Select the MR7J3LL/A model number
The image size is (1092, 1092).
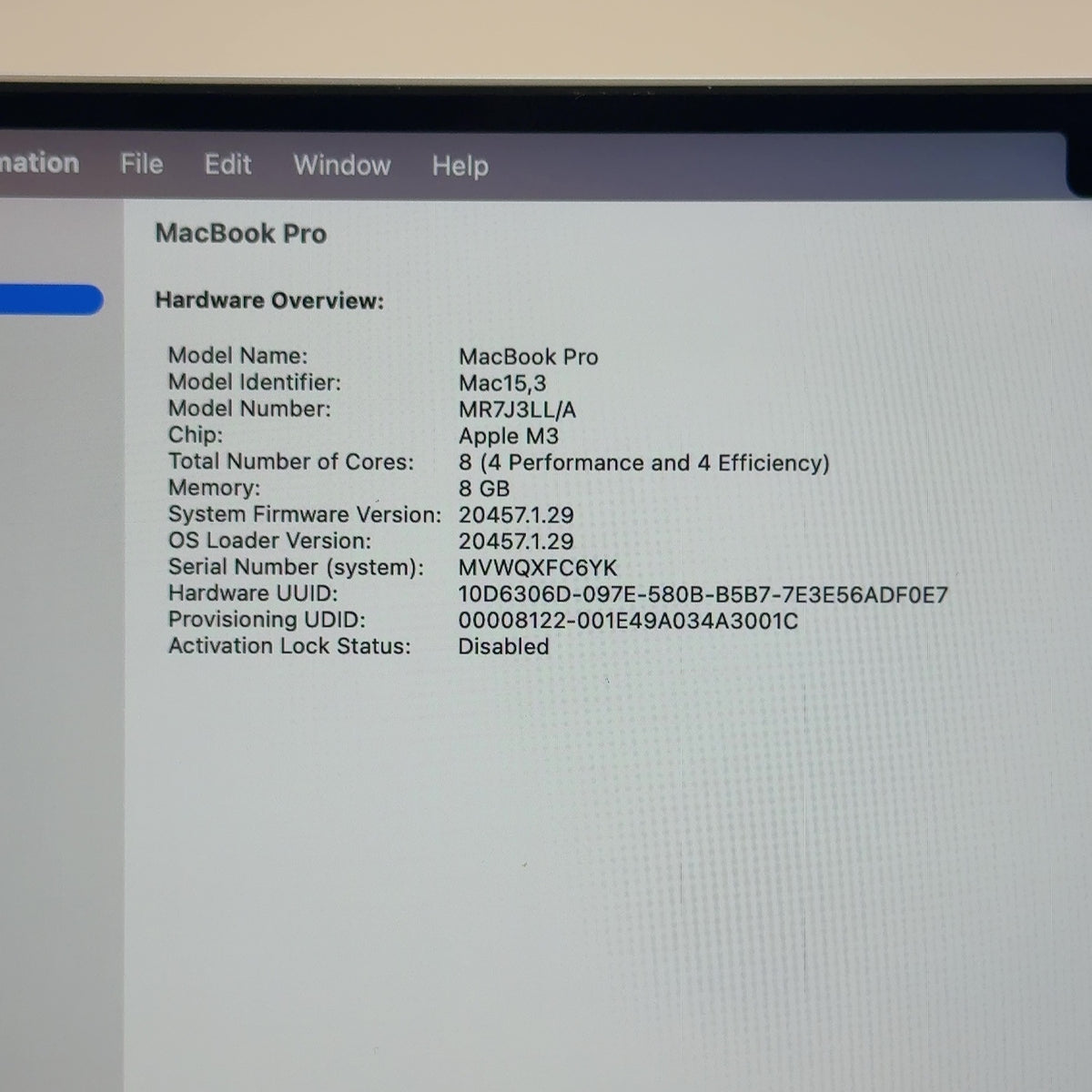[x=517, y=409]
